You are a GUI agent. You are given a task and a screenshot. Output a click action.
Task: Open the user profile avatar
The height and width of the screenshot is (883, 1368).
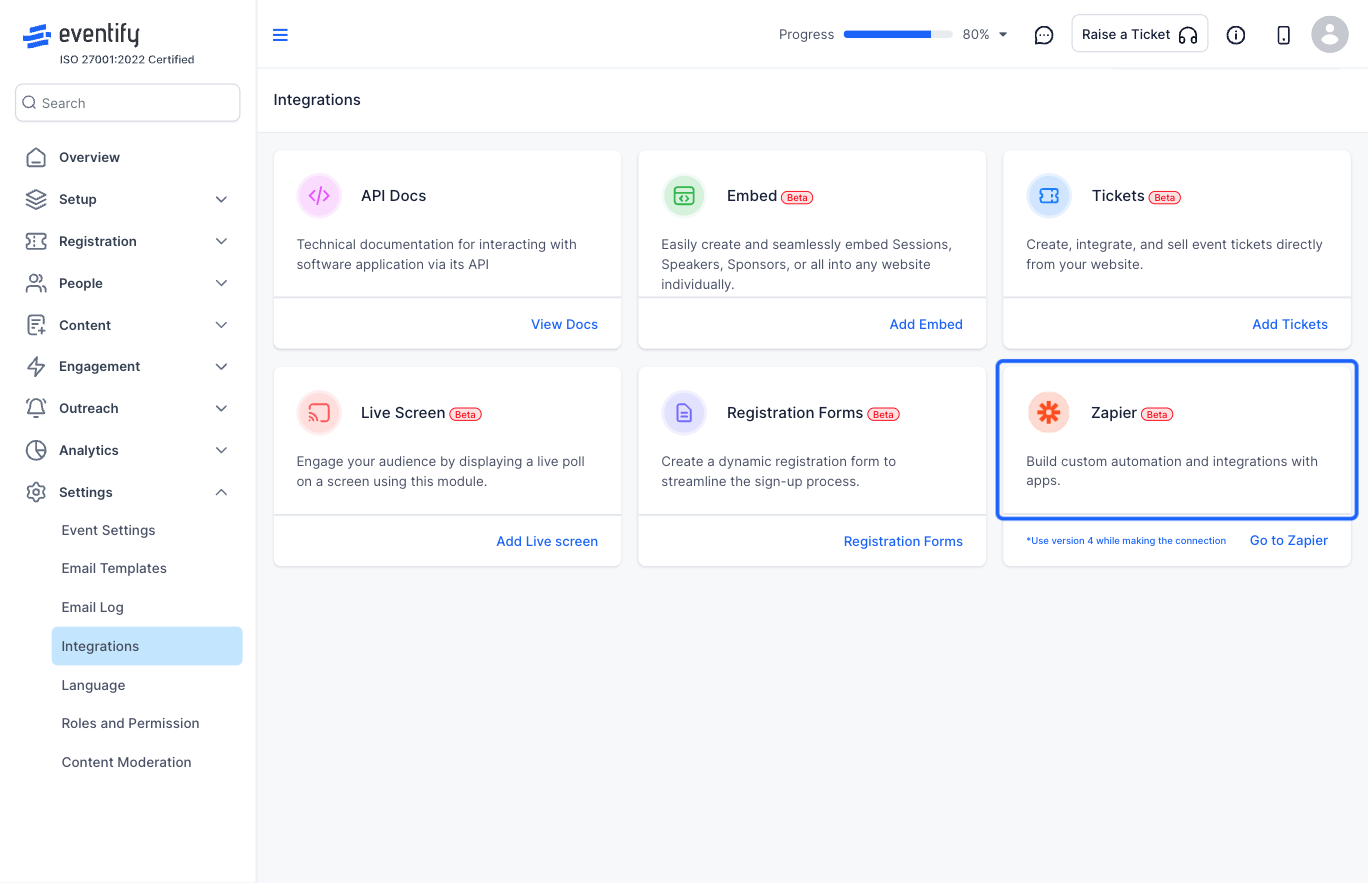pos(1330,35)
